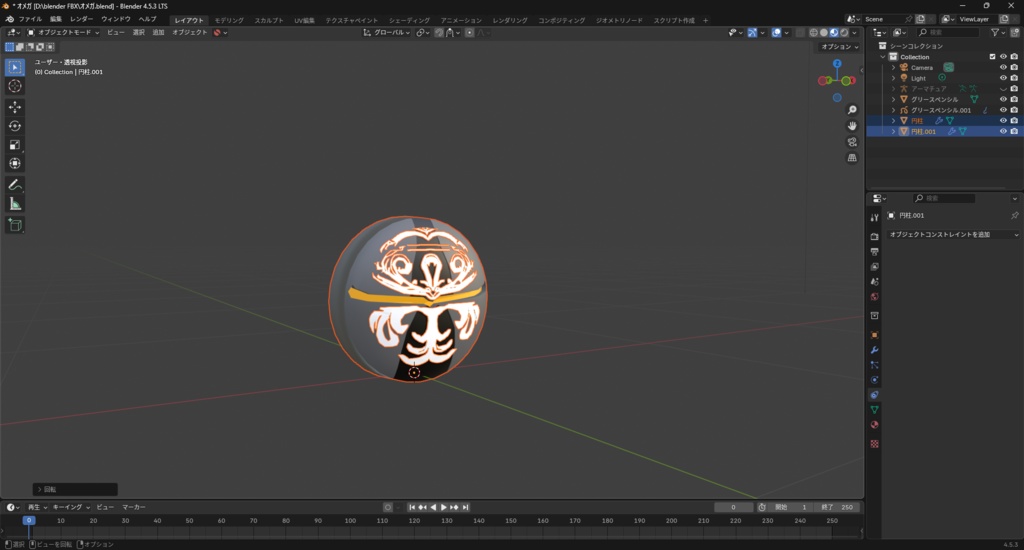Toggle proportional editing button

(x=470, y=33)
